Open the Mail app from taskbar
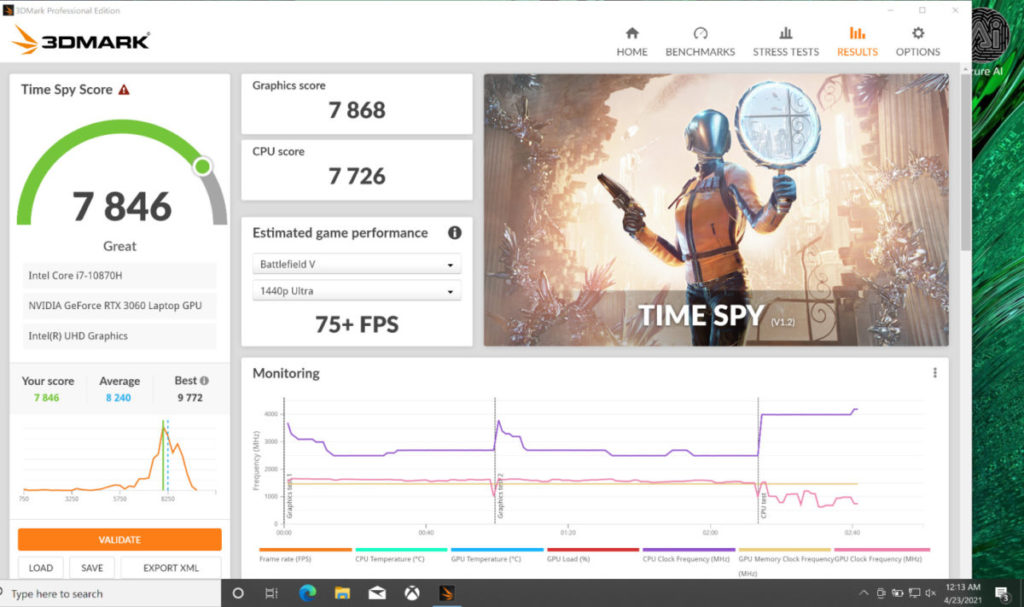 tap(377, 593)
